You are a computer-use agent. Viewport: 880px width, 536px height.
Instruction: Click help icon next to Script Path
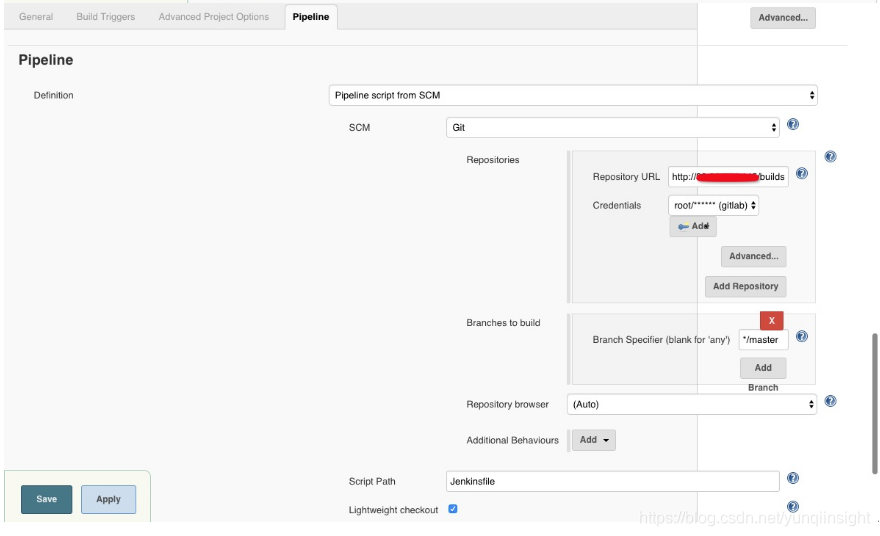click(793, 479)
